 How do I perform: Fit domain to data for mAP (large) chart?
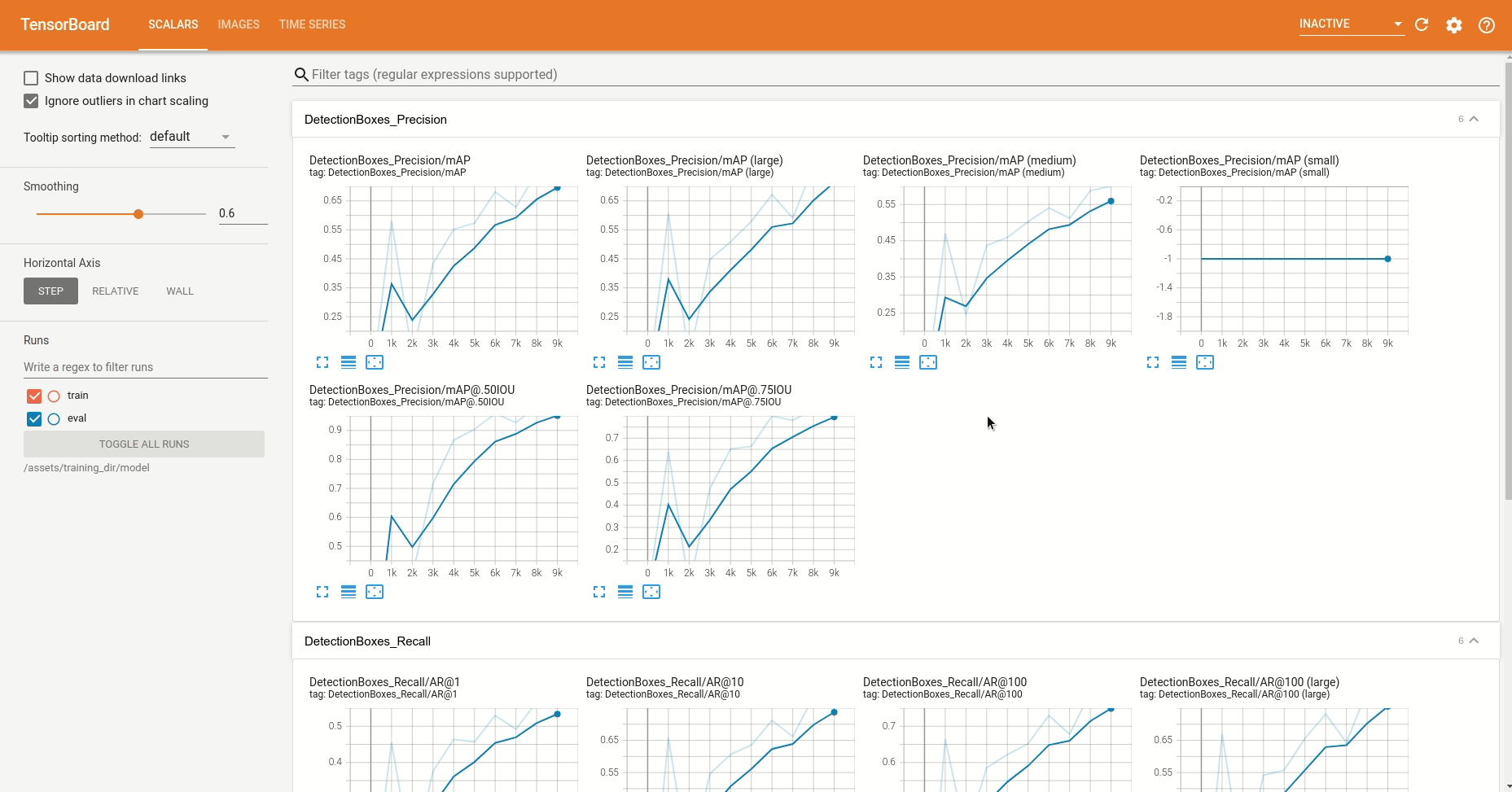click(x=651, y=362)
